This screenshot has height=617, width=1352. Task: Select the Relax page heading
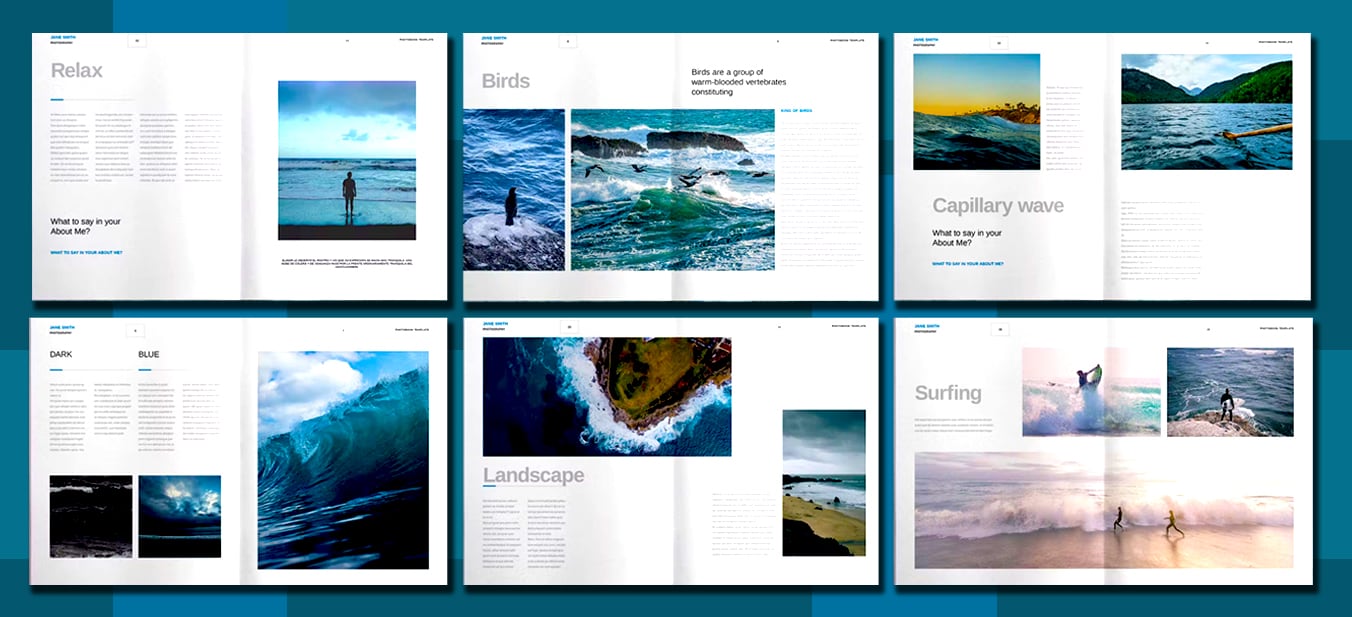click(x=77, y=70)
